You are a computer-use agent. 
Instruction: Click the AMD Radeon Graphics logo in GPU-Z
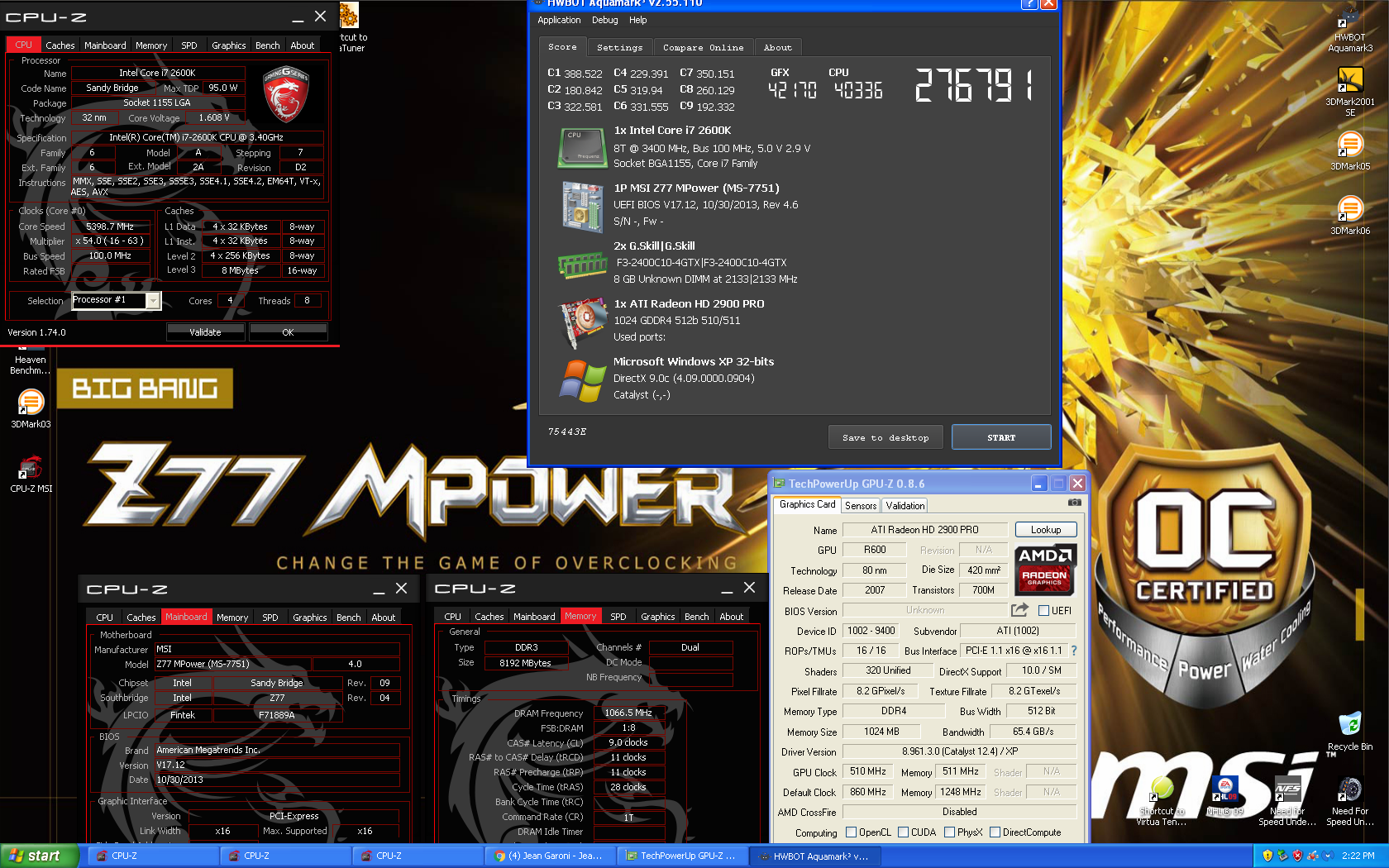point(1044,570)
